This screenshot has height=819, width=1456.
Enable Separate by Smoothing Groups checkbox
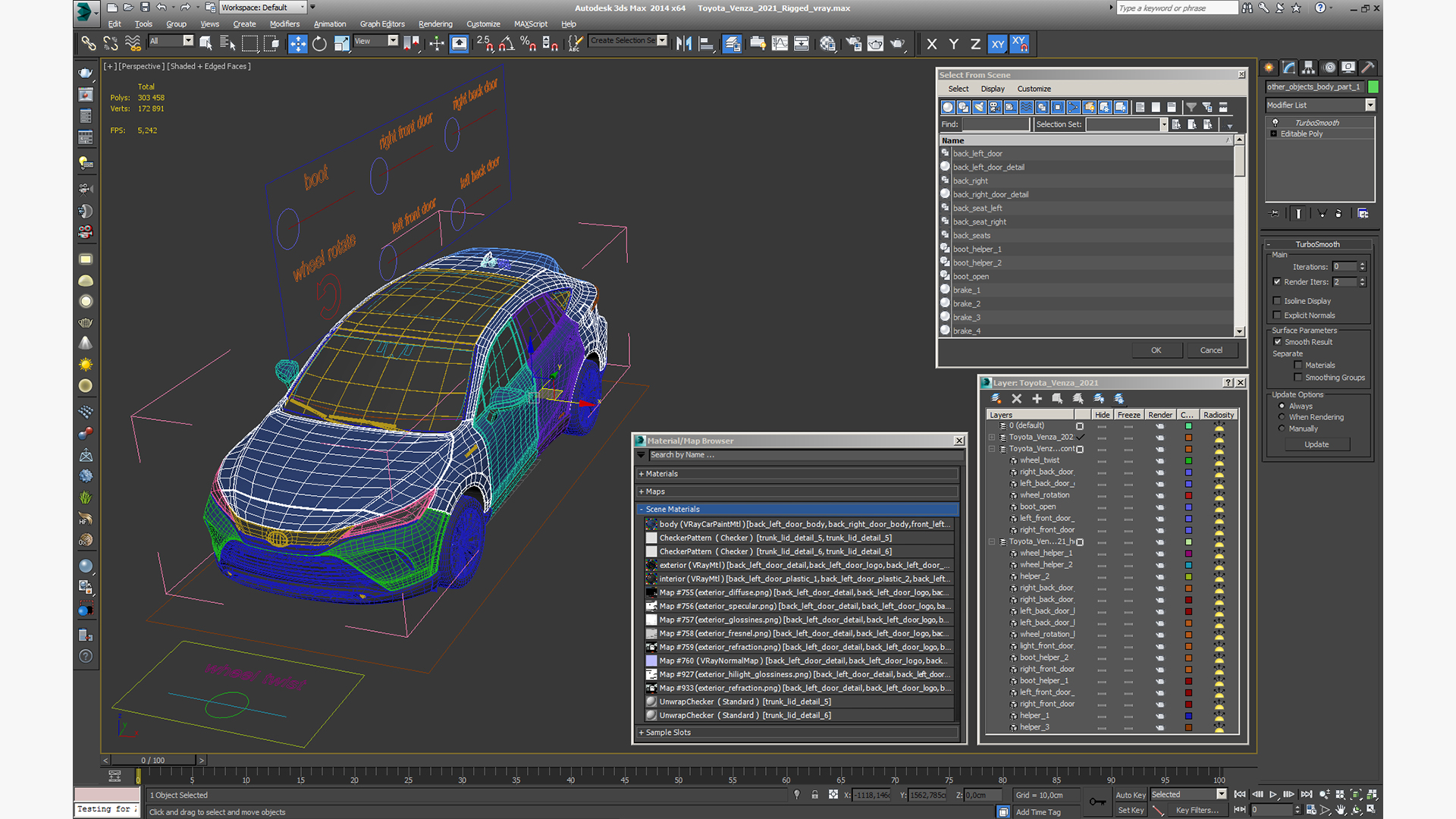pos(1298,378)
